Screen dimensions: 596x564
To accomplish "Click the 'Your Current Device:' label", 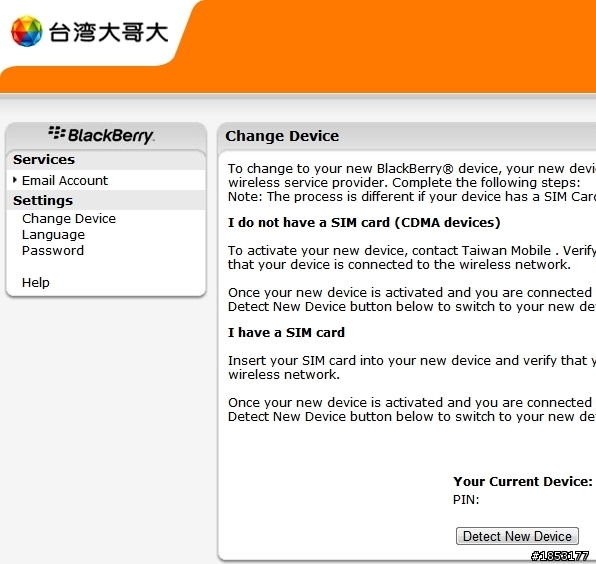I will tap(523, 482).
